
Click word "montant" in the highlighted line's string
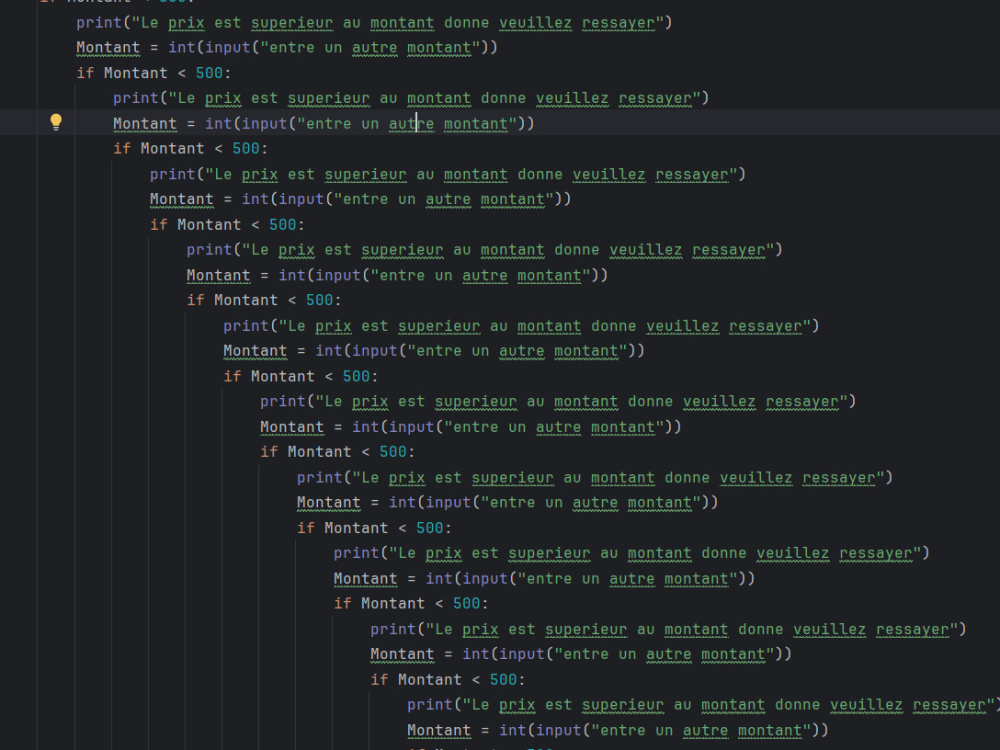(476, 124)
